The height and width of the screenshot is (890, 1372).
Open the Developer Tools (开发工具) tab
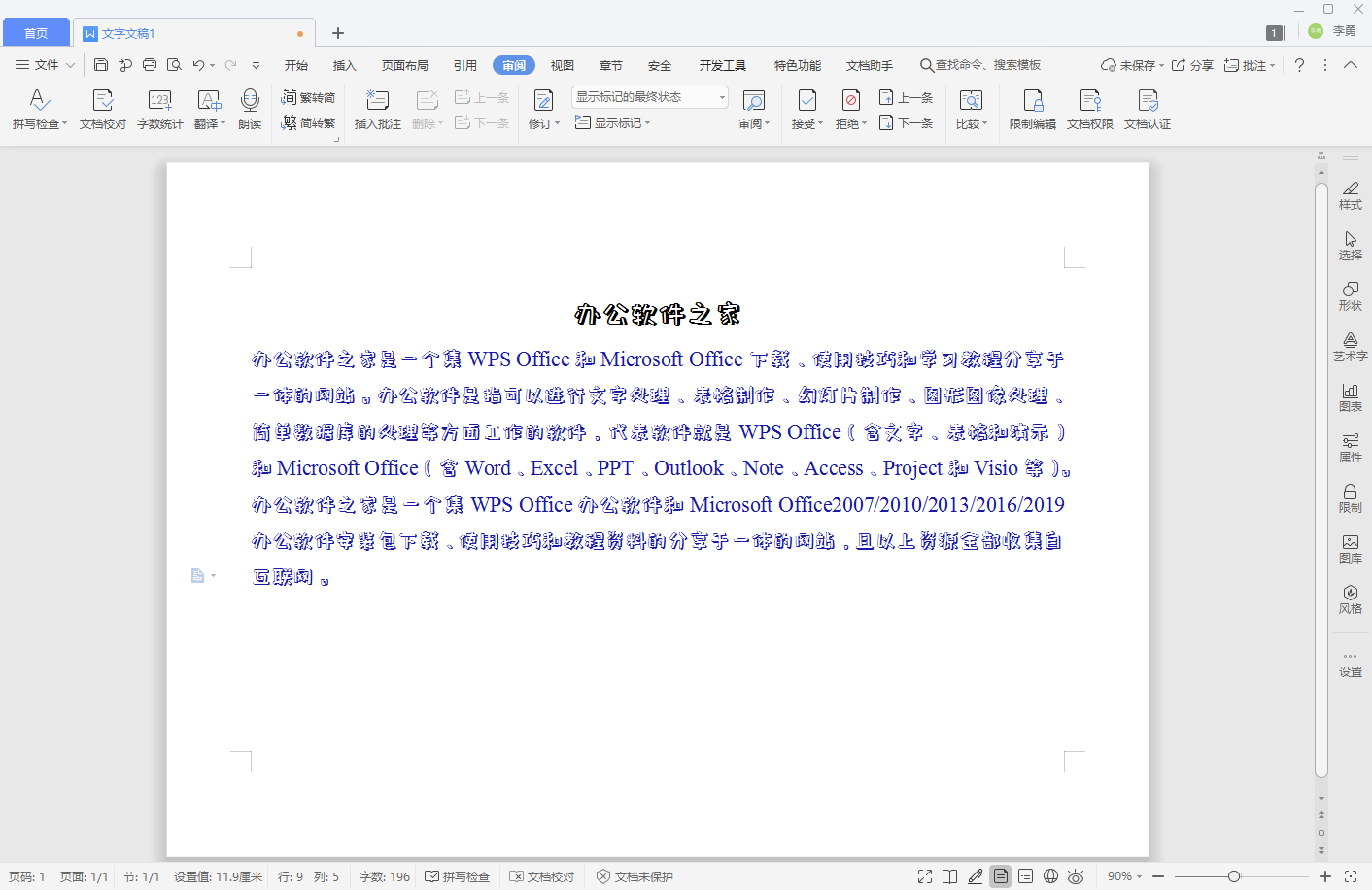(x=723, y=65)
